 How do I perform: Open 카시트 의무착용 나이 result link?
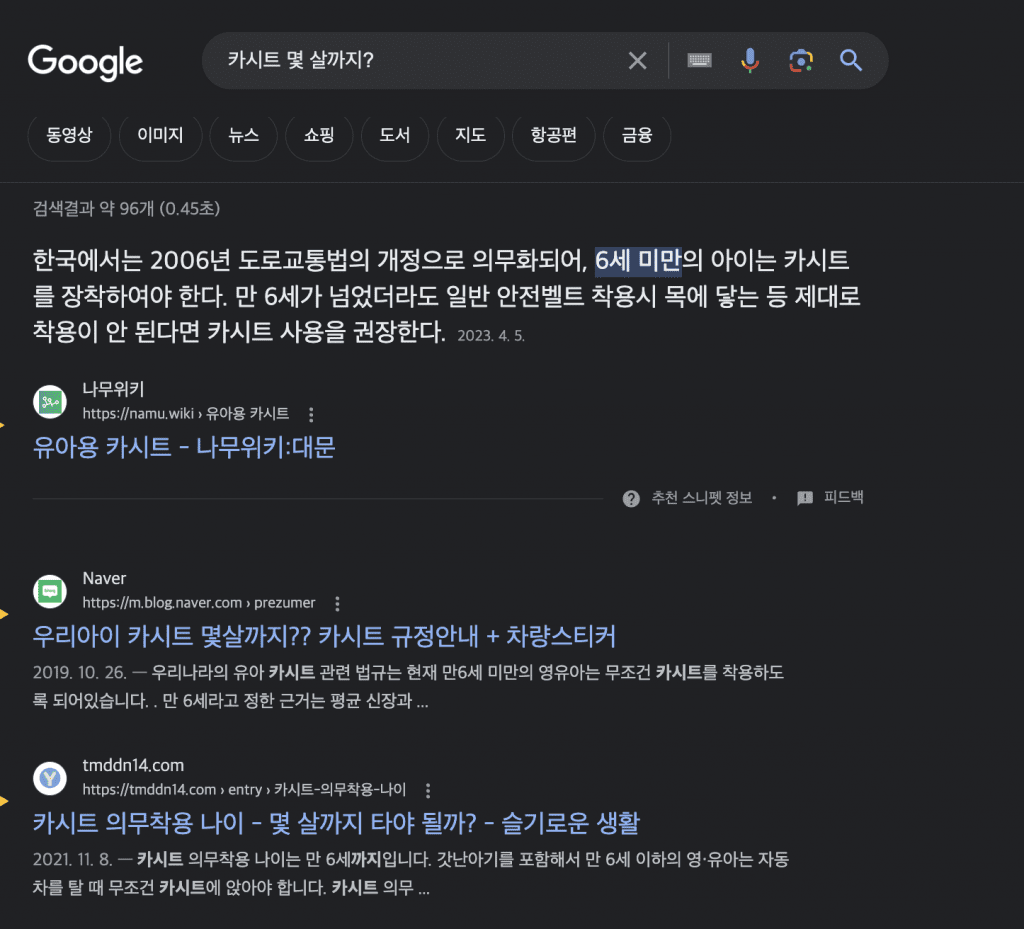coord(336,823)
